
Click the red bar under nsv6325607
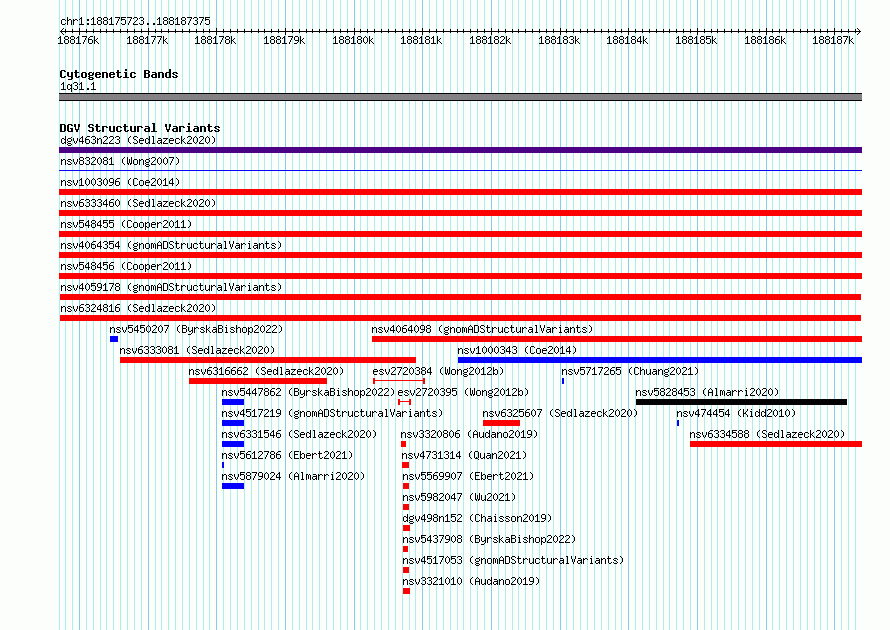pyautogui.click(x=501, y=423)
